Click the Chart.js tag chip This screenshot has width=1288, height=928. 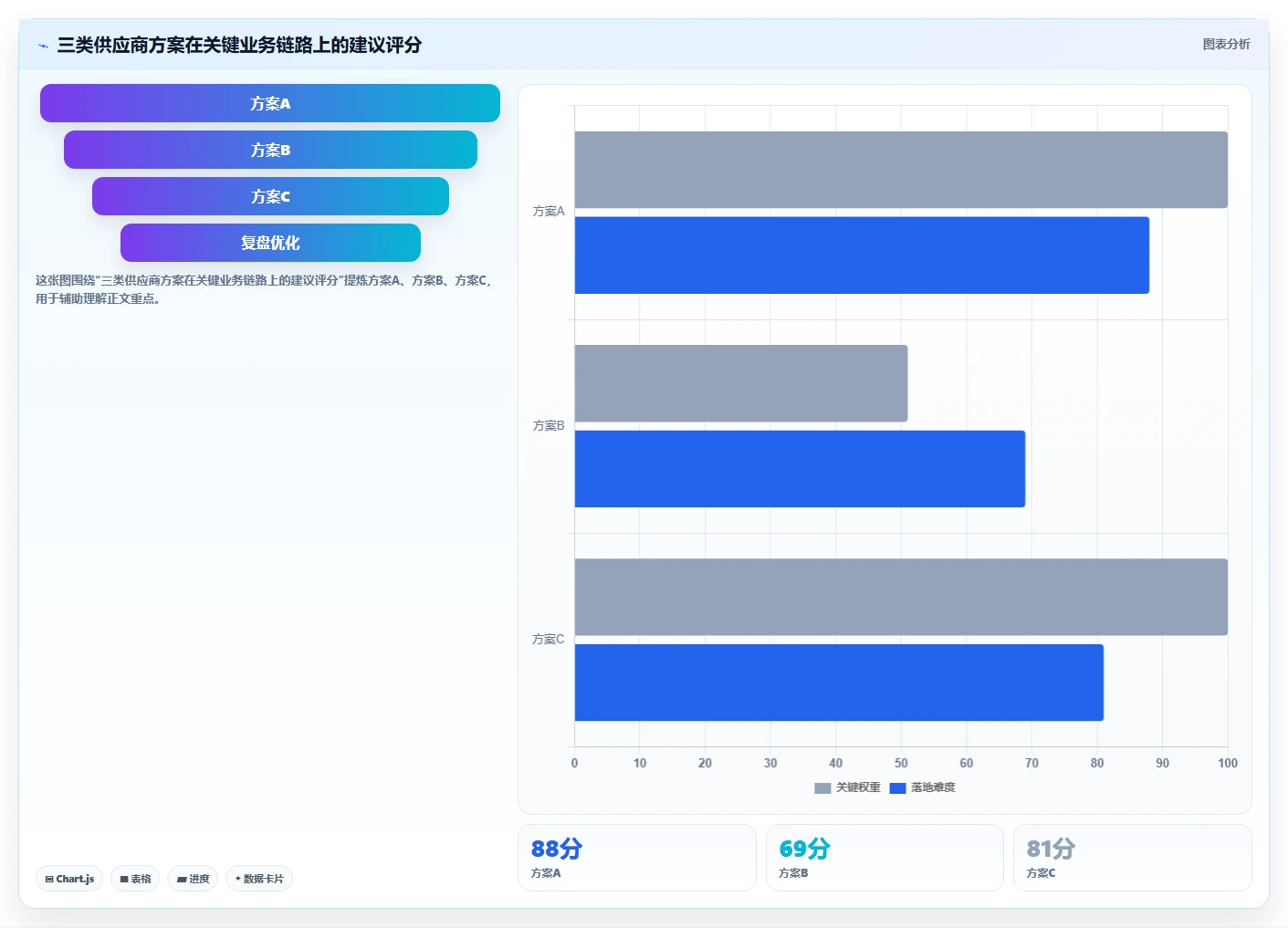point(69,879)
